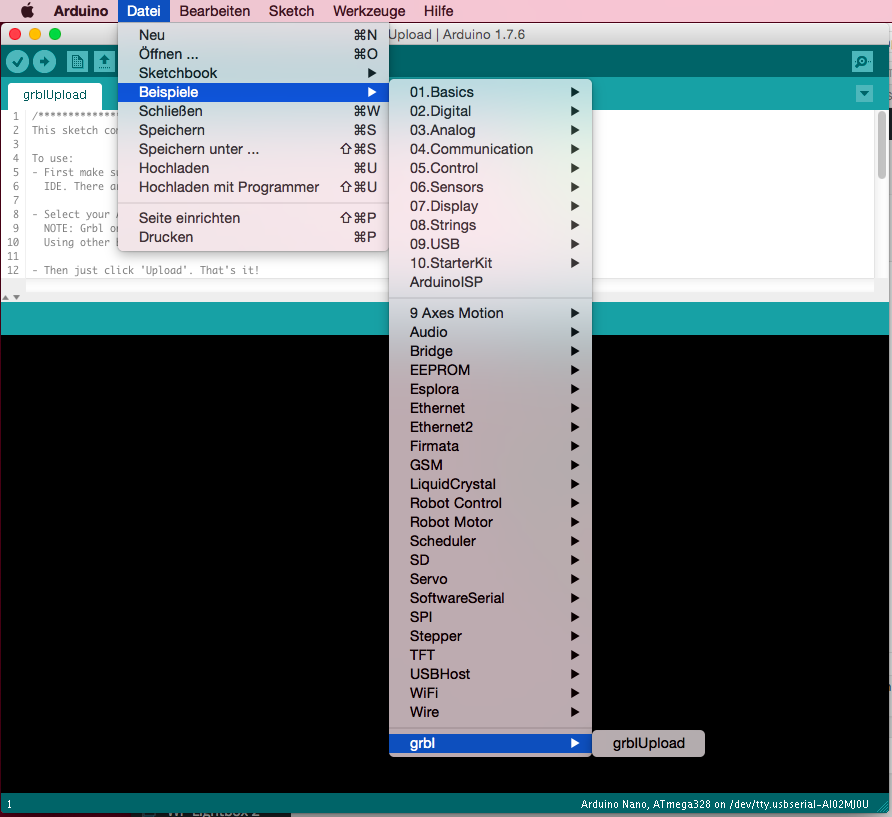This screenshot has width=892, height=817.
Task: Open the Sketch menu
Action: point(291,11)
